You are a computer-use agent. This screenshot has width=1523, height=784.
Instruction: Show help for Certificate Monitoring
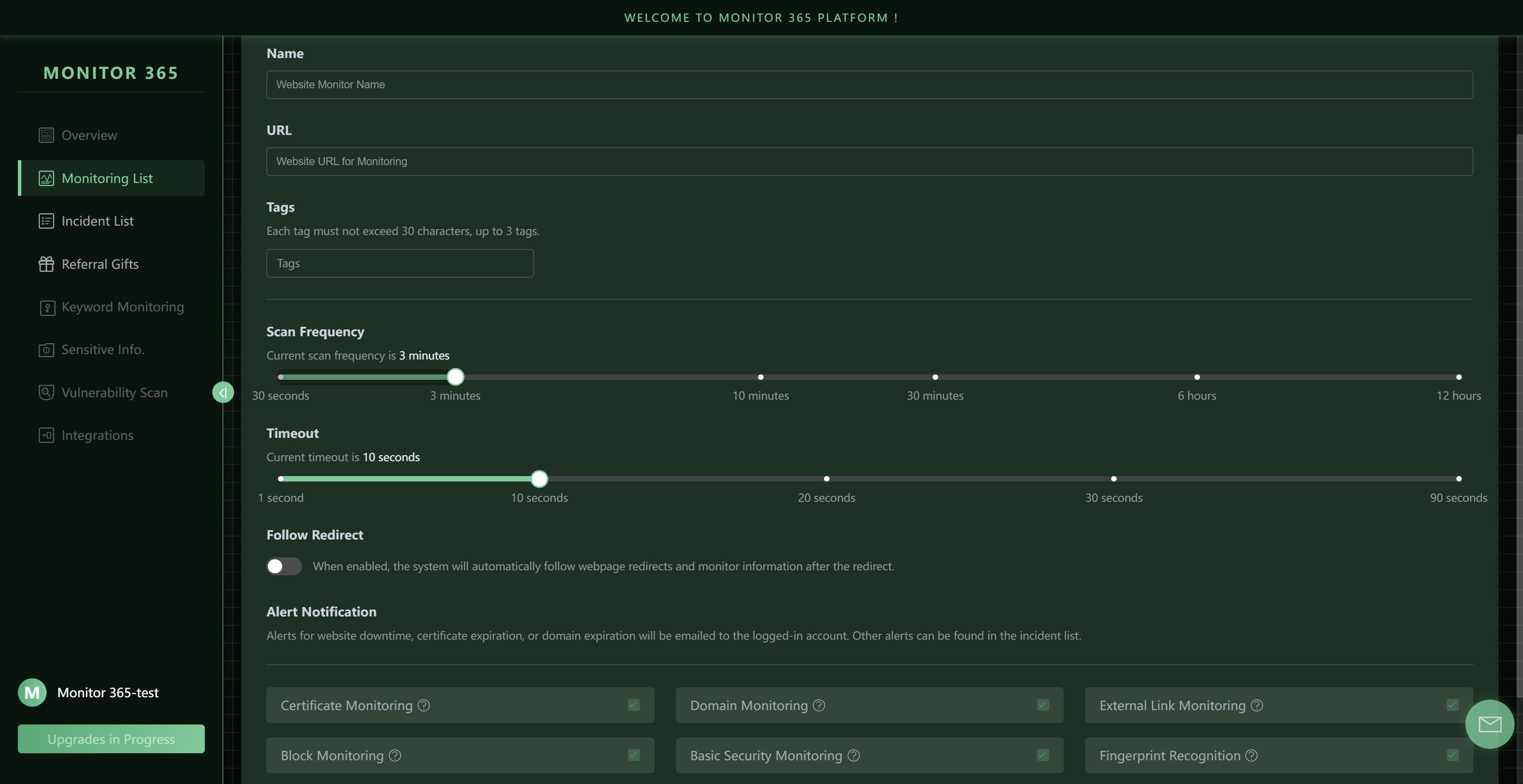point(424,705)
